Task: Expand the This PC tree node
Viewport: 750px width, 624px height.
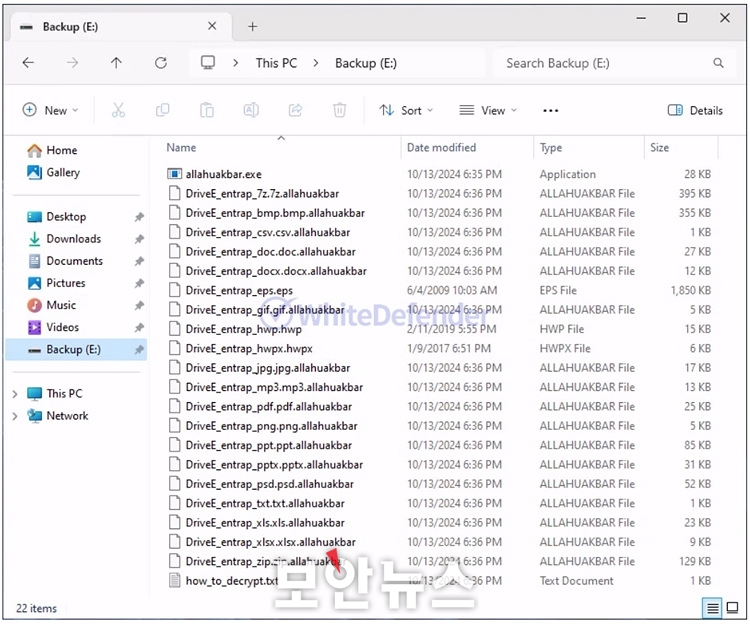Action: pyautogui.click(x=15, y=394)
